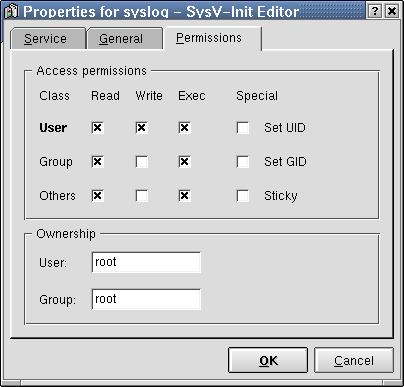This screenshot has height=387, width=404.
Task: Enable the Set UID checkbox
Action: [243, 128]
